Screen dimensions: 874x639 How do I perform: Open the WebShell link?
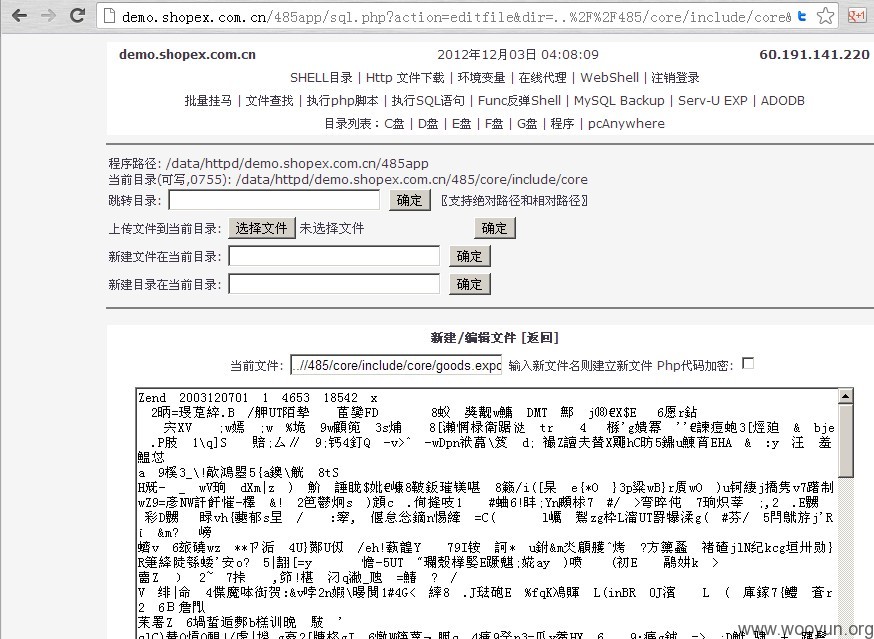(609, 78)
